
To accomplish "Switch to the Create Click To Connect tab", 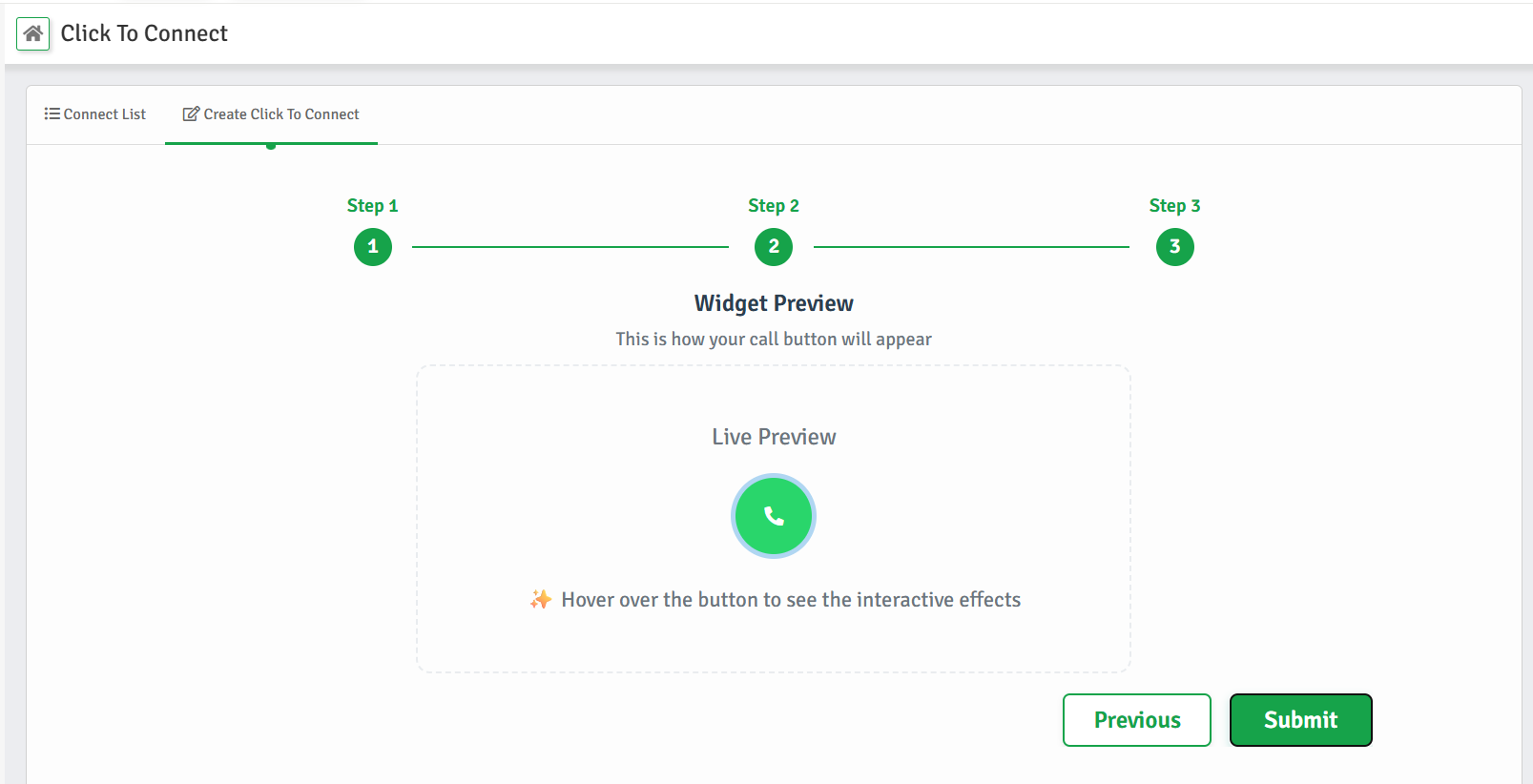I will tap(272, 114).
